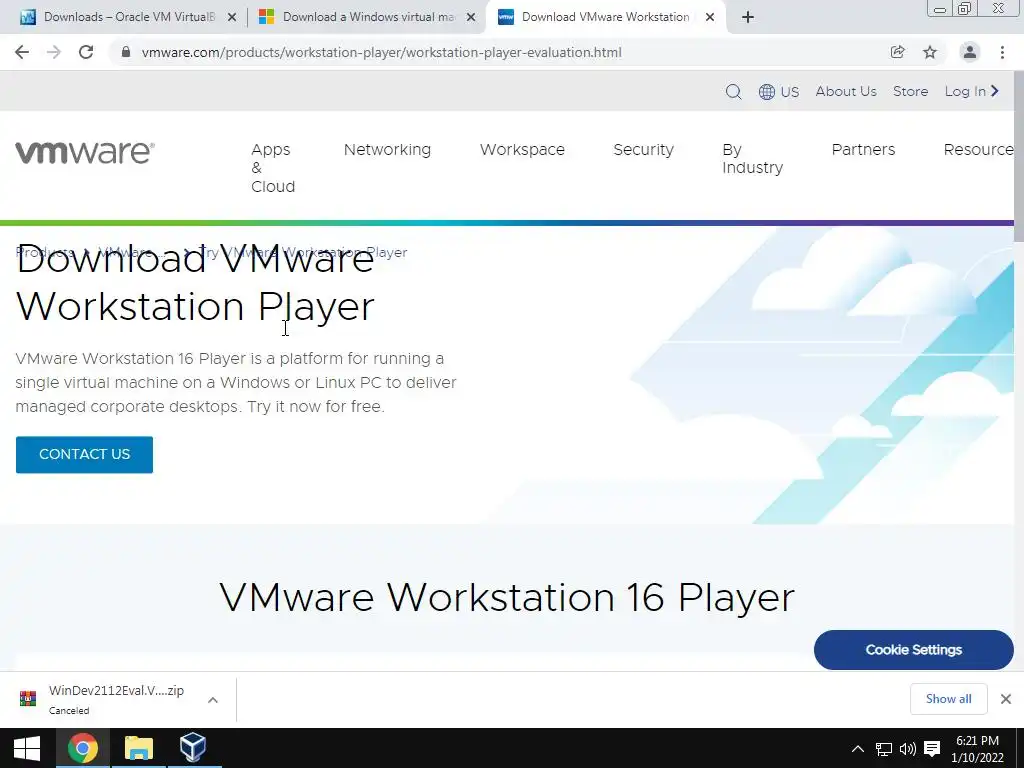This screenshot has height=768, width=1024.
Task: Go back with the browser back arrow
Action: point(22,52)
